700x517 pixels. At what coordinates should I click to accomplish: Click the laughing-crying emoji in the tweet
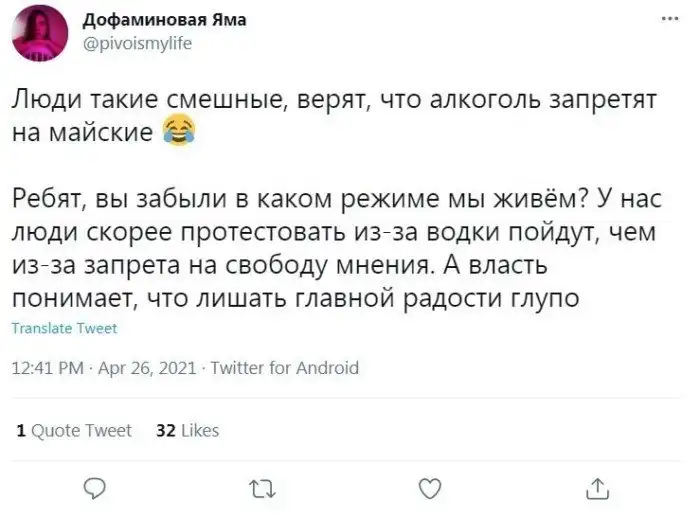[177, 130]
